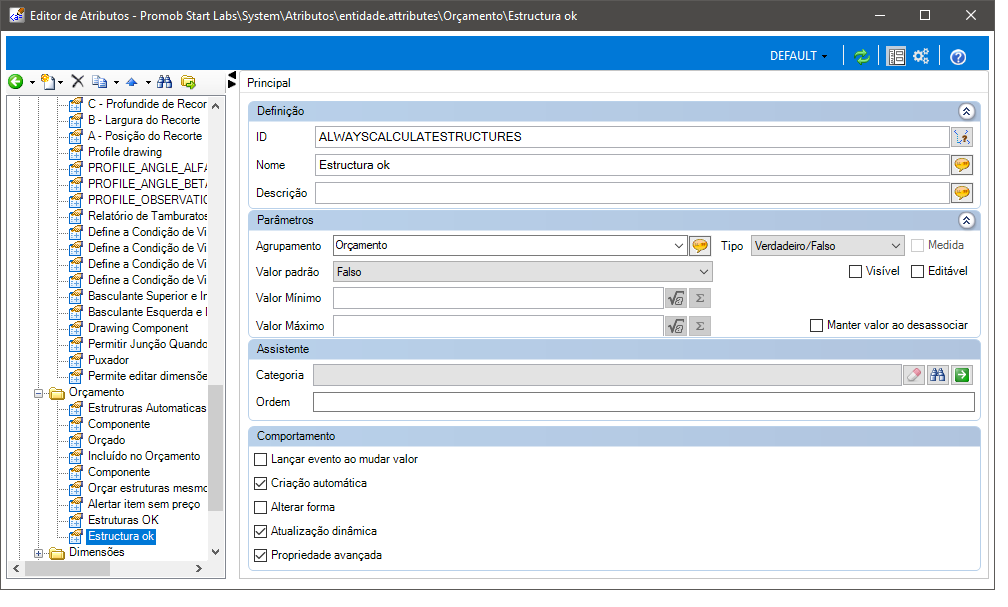Click the green refresh arrows icon
1008x607 pixels.
tap(862, 57)
